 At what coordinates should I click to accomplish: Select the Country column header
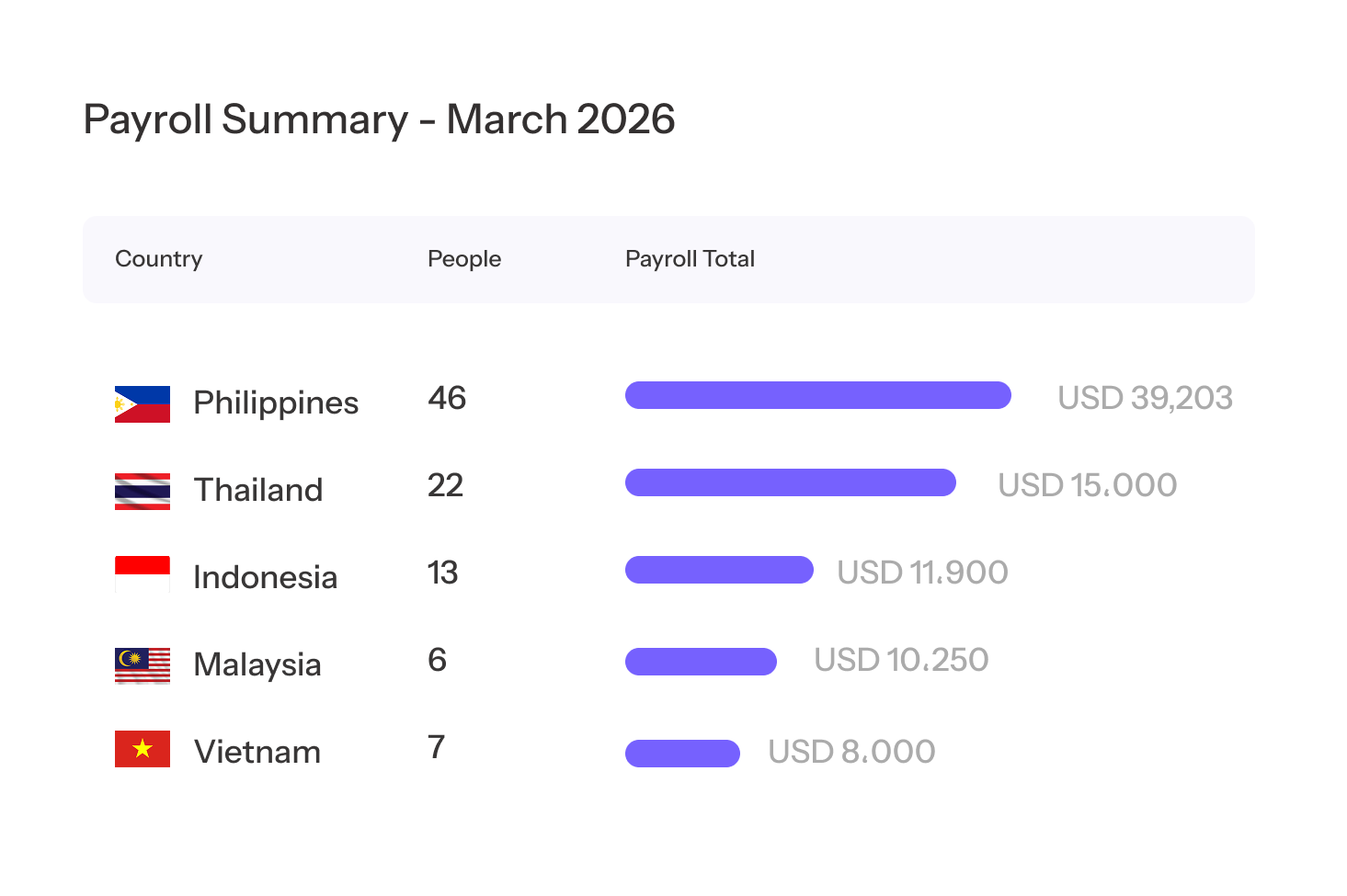point(158,259)
